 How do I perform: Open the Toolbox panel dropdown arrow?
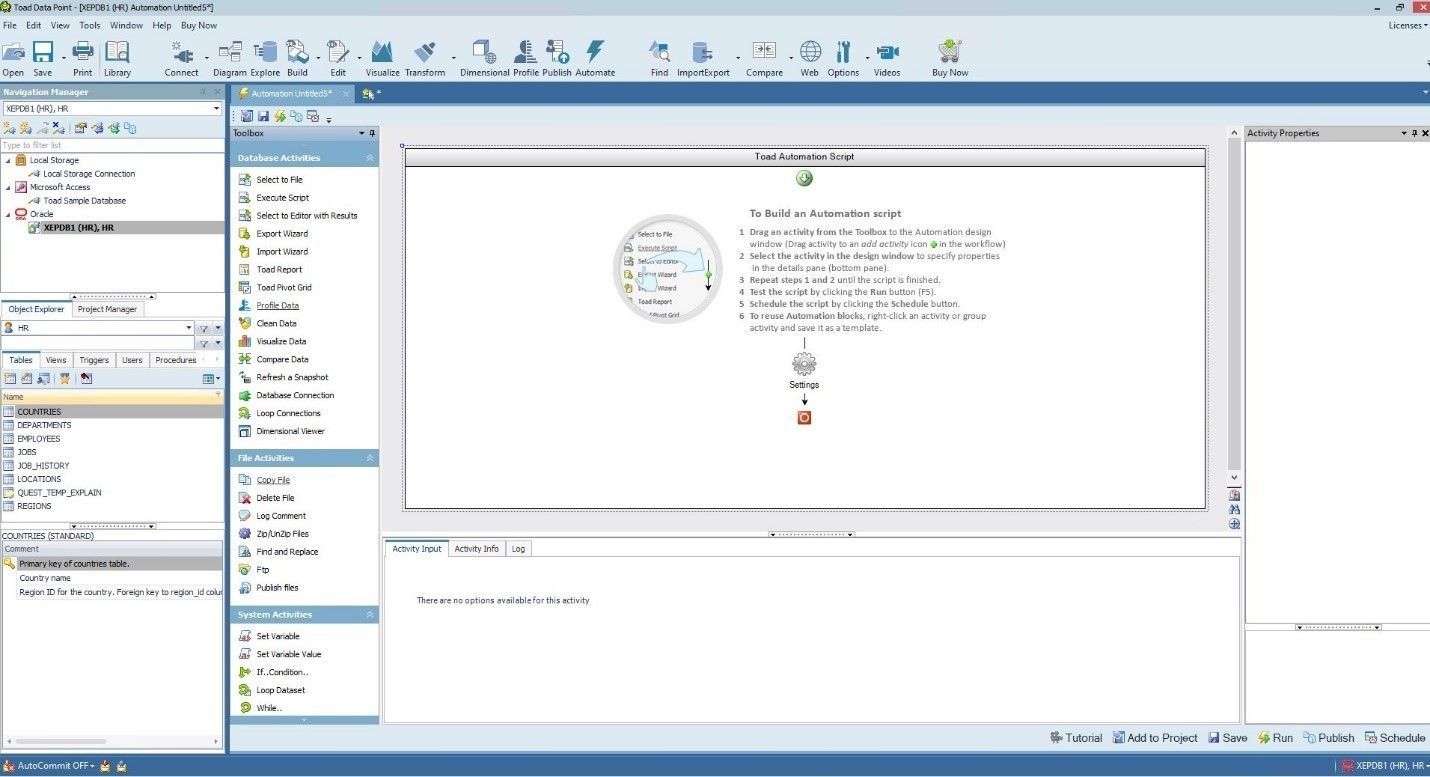(x=362, y=133)
